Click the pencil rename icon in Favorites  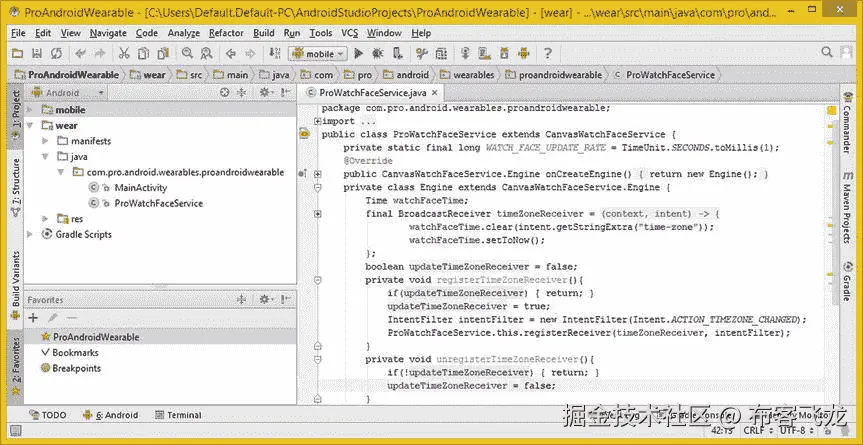52,318
